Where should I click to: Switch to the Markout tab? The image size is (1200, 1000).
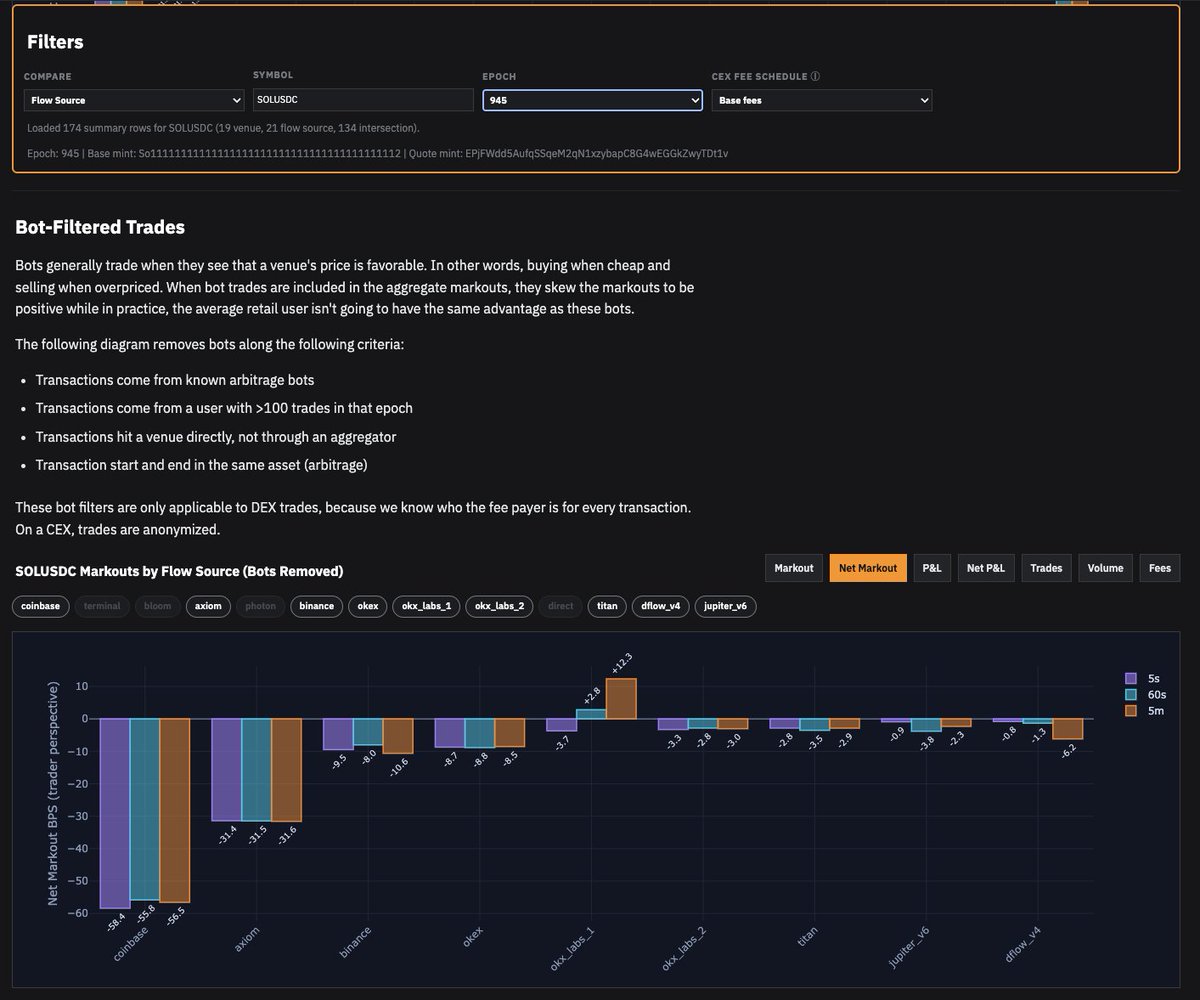point(794,568)
